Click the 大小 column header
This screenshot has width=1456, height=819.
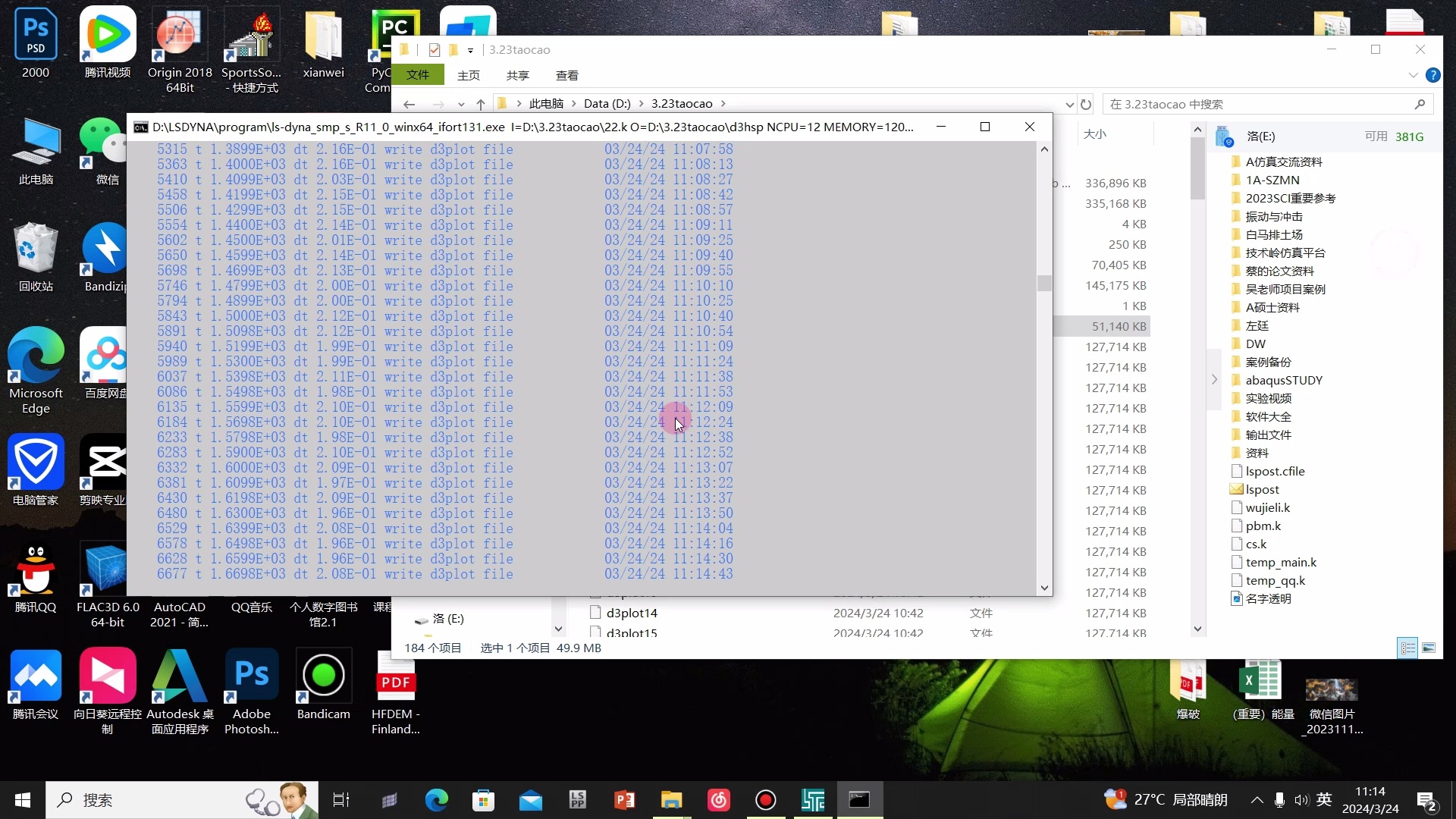(1094, 134)
